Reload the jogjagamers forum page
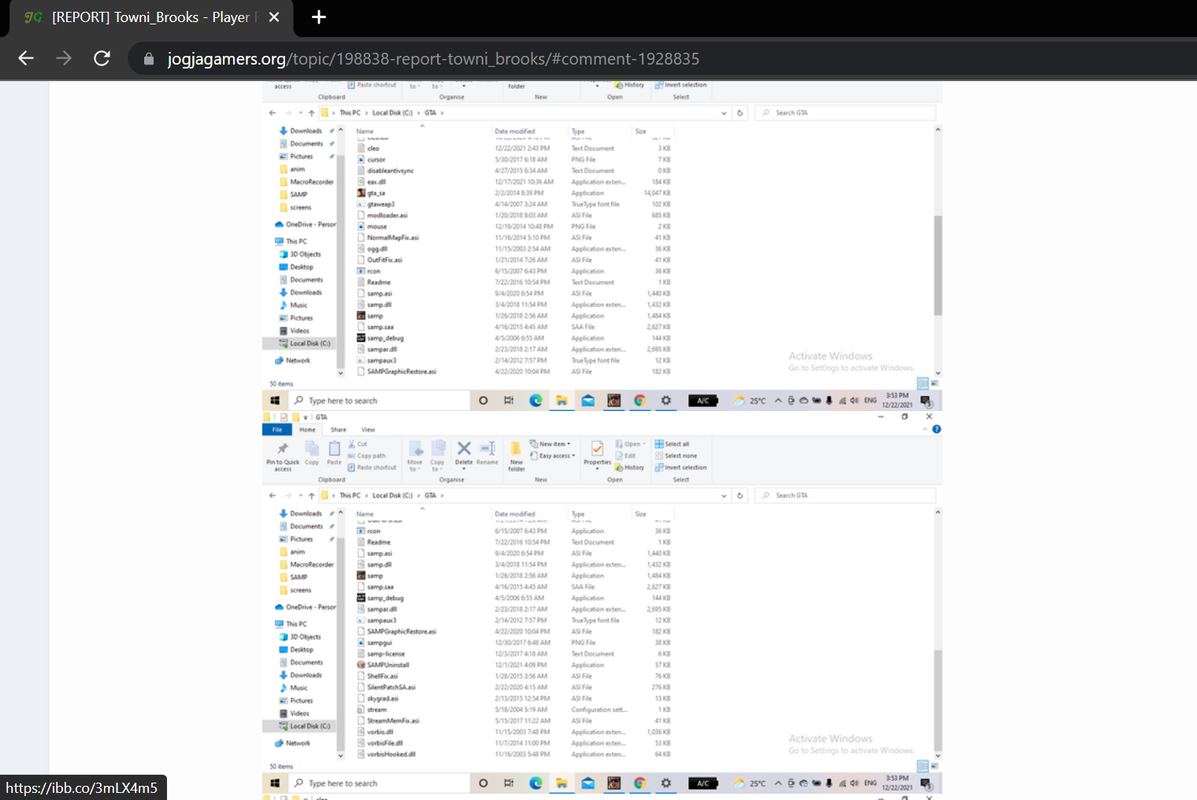This screenshot has height=800, width=1197. (102, 59)
